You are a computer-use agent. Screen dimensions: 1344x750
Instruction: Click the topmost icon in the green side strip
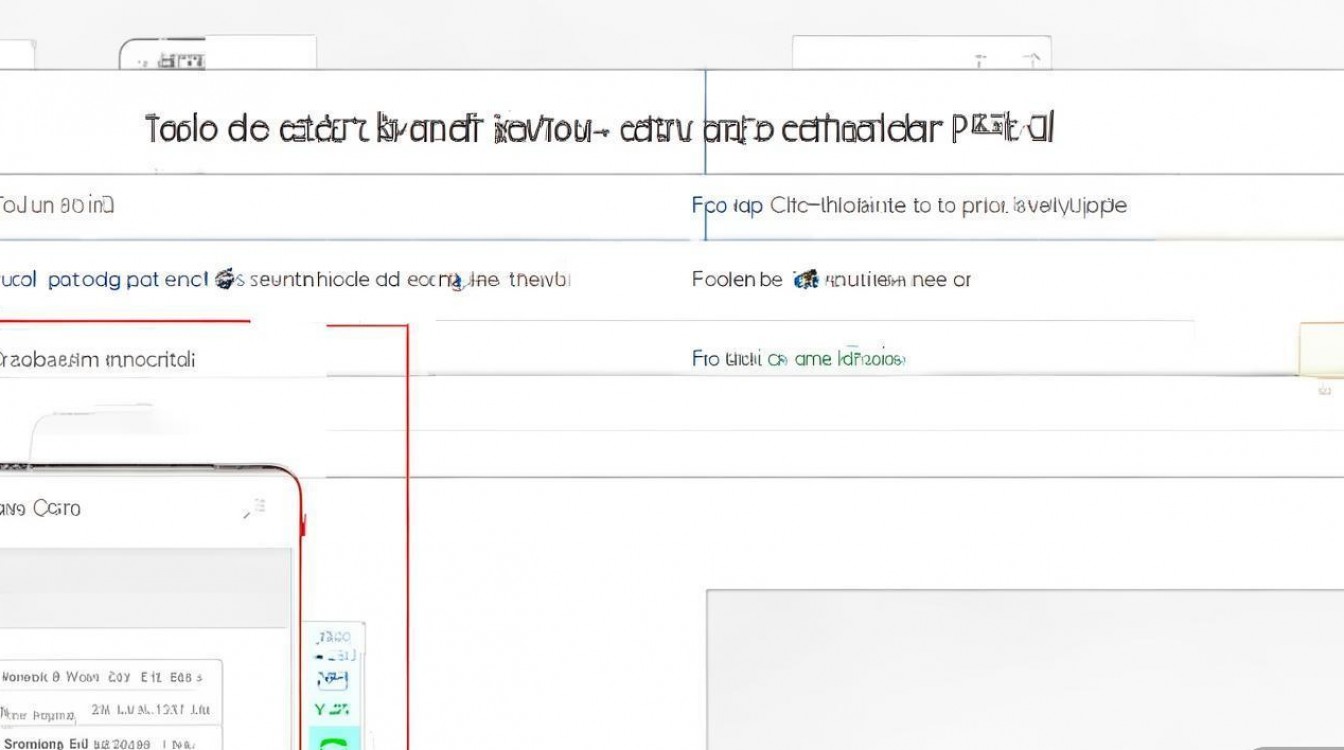333,637
